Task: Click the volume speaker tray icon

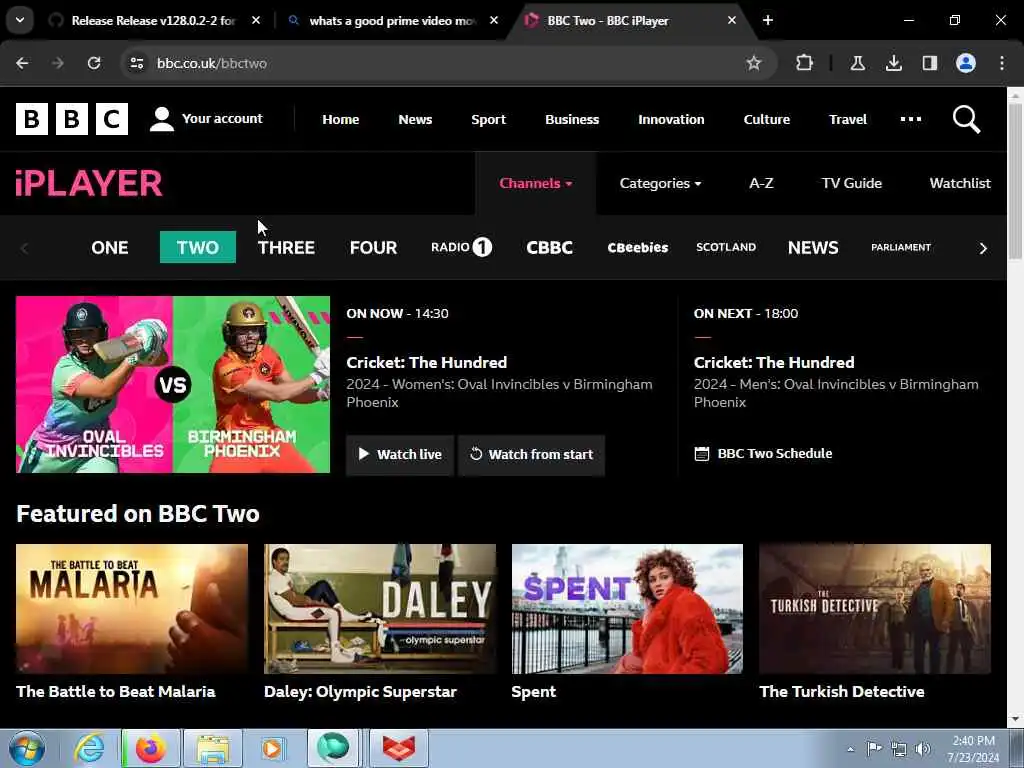Action: 923,748
